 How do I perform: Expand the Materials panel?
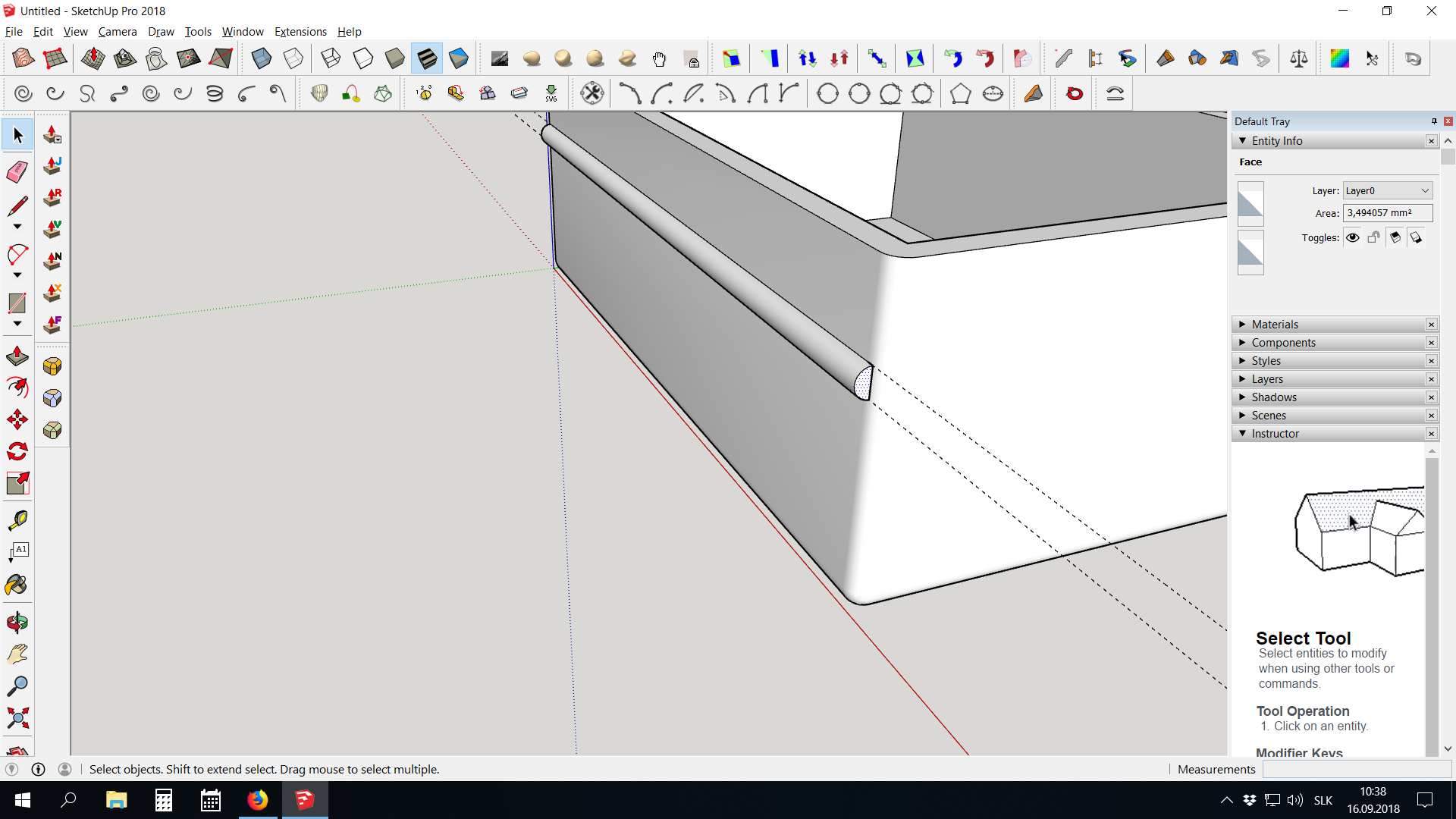tap(1275, 325)
